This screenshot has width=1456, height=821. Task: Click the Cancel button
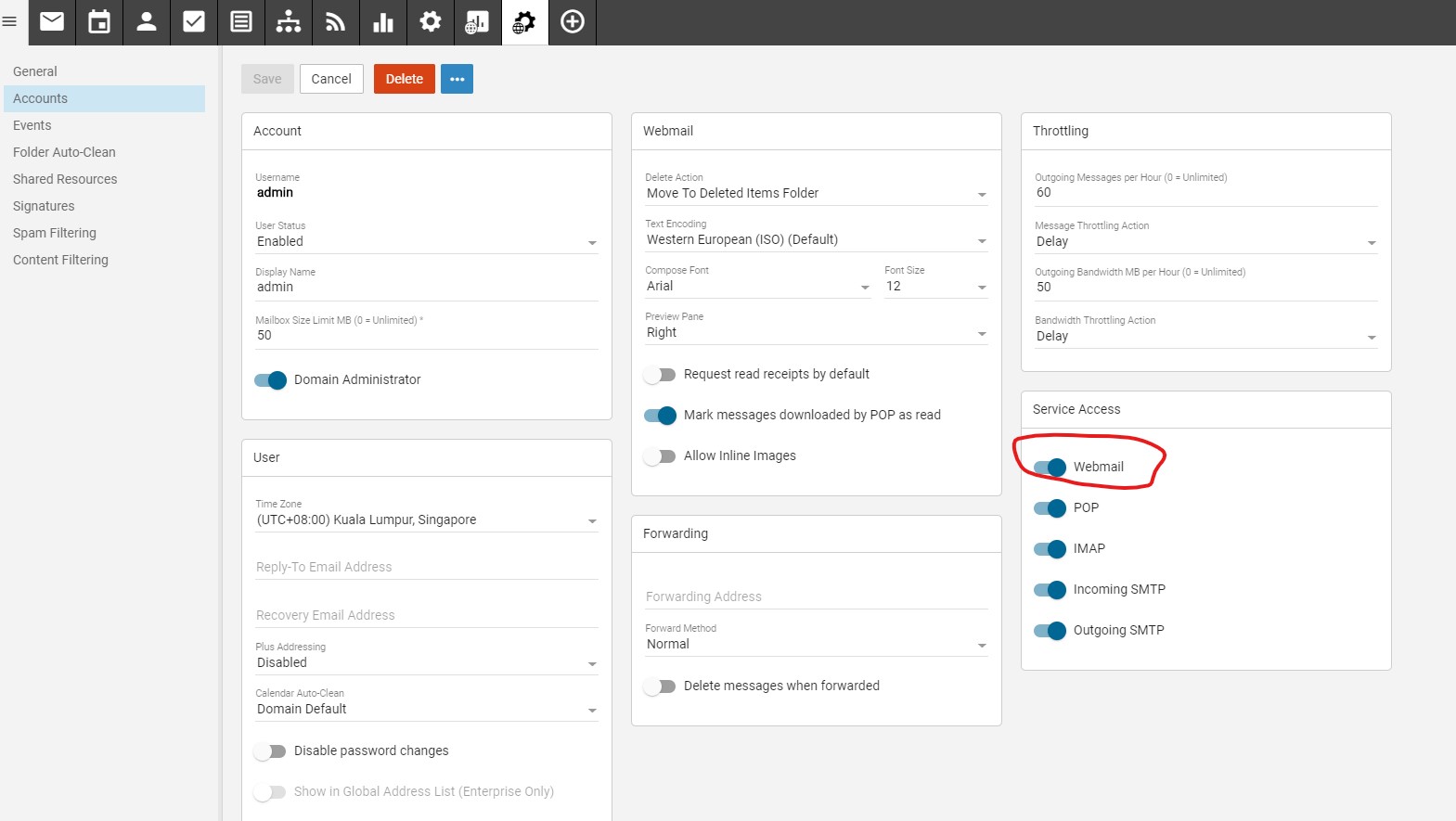[331, 79]
